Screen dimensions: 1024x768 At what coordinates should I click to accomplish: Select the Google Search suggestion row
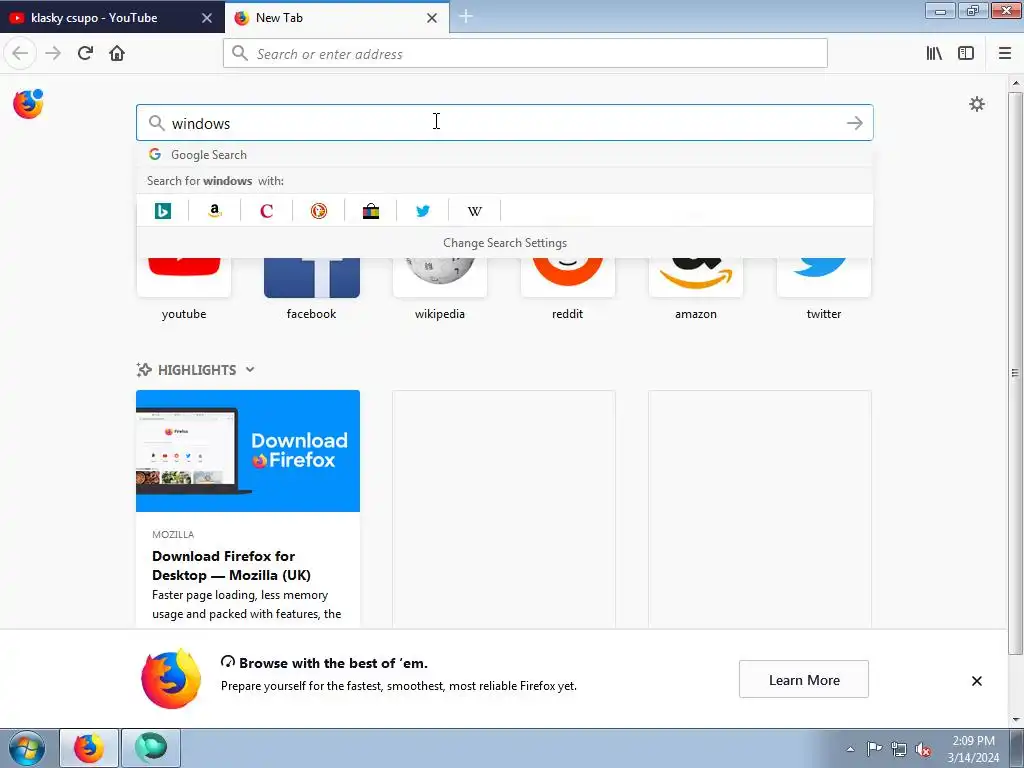(x=504, y=155)
